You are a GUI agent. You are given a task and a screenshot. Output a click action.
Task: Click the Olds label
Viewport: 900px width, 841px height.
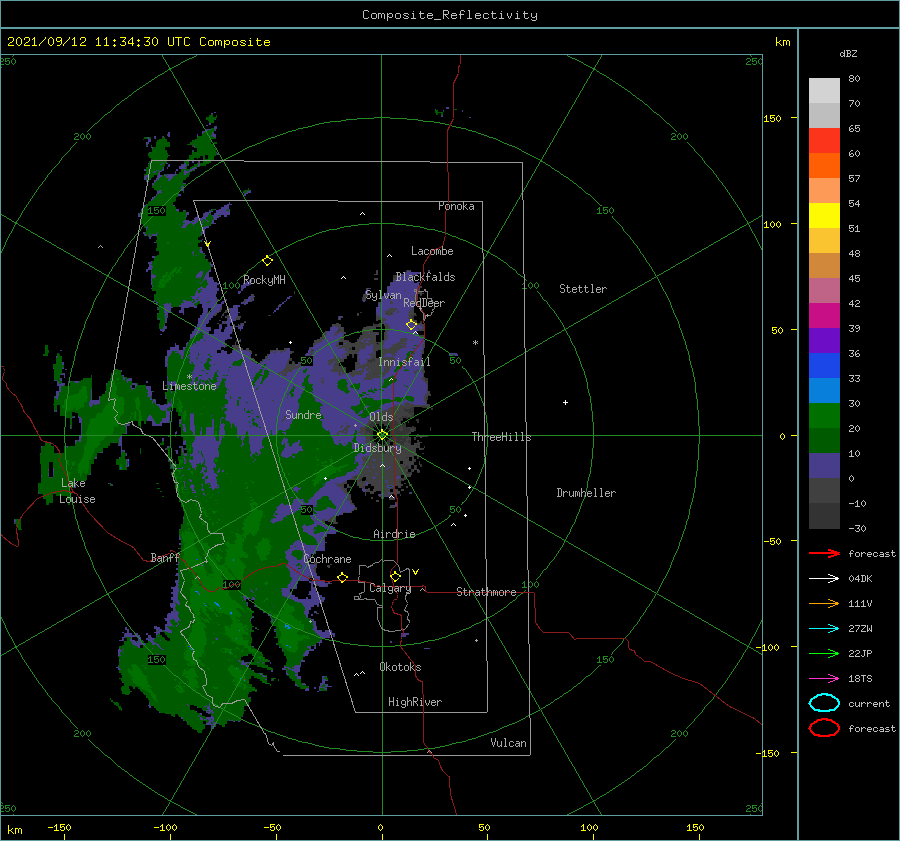[x=381, y=417]
